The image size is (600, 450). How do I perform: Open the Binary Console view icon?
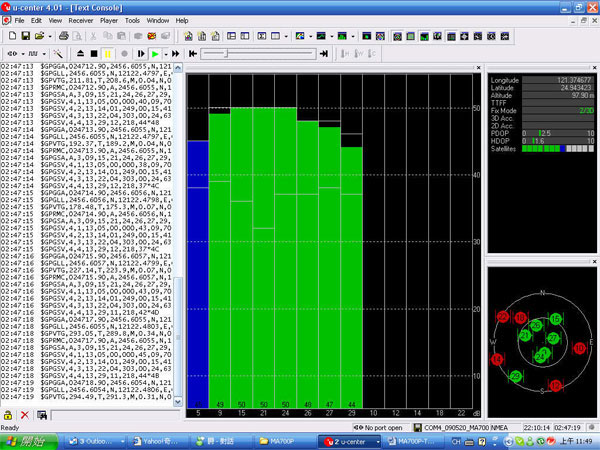click(202, 36)
